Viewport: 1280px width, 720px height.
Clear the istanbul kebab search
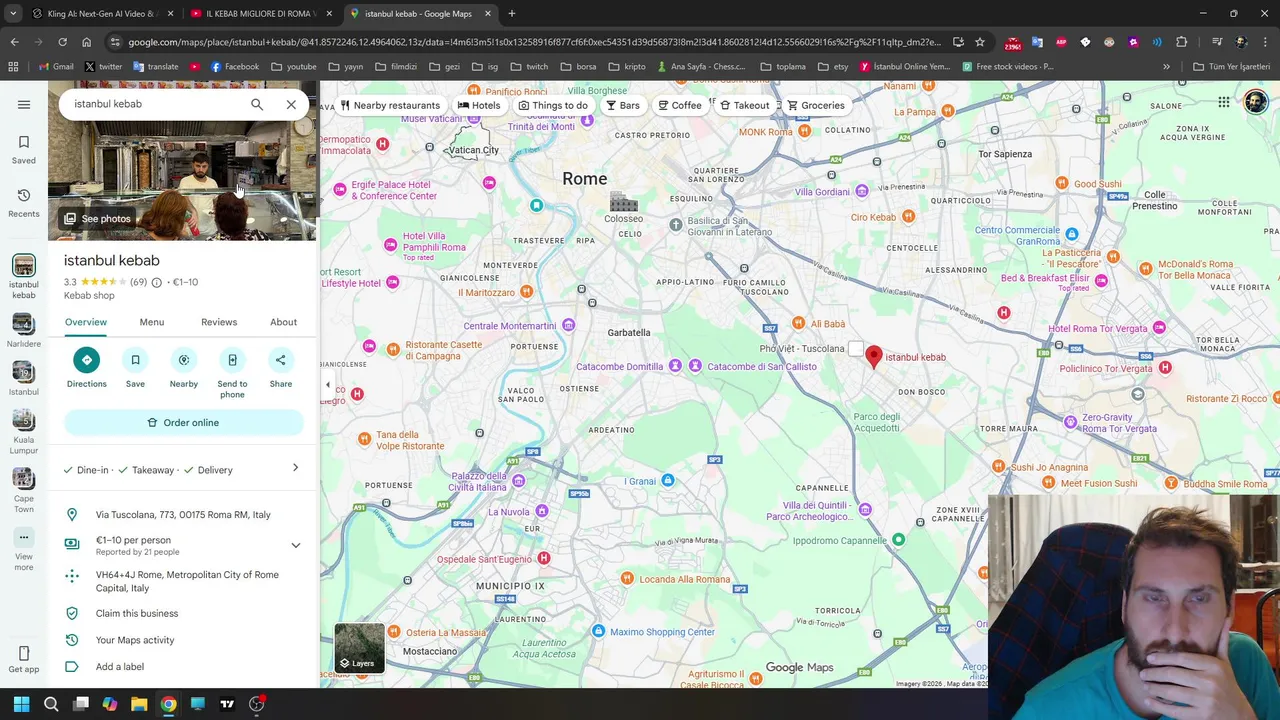click(291, 104)
